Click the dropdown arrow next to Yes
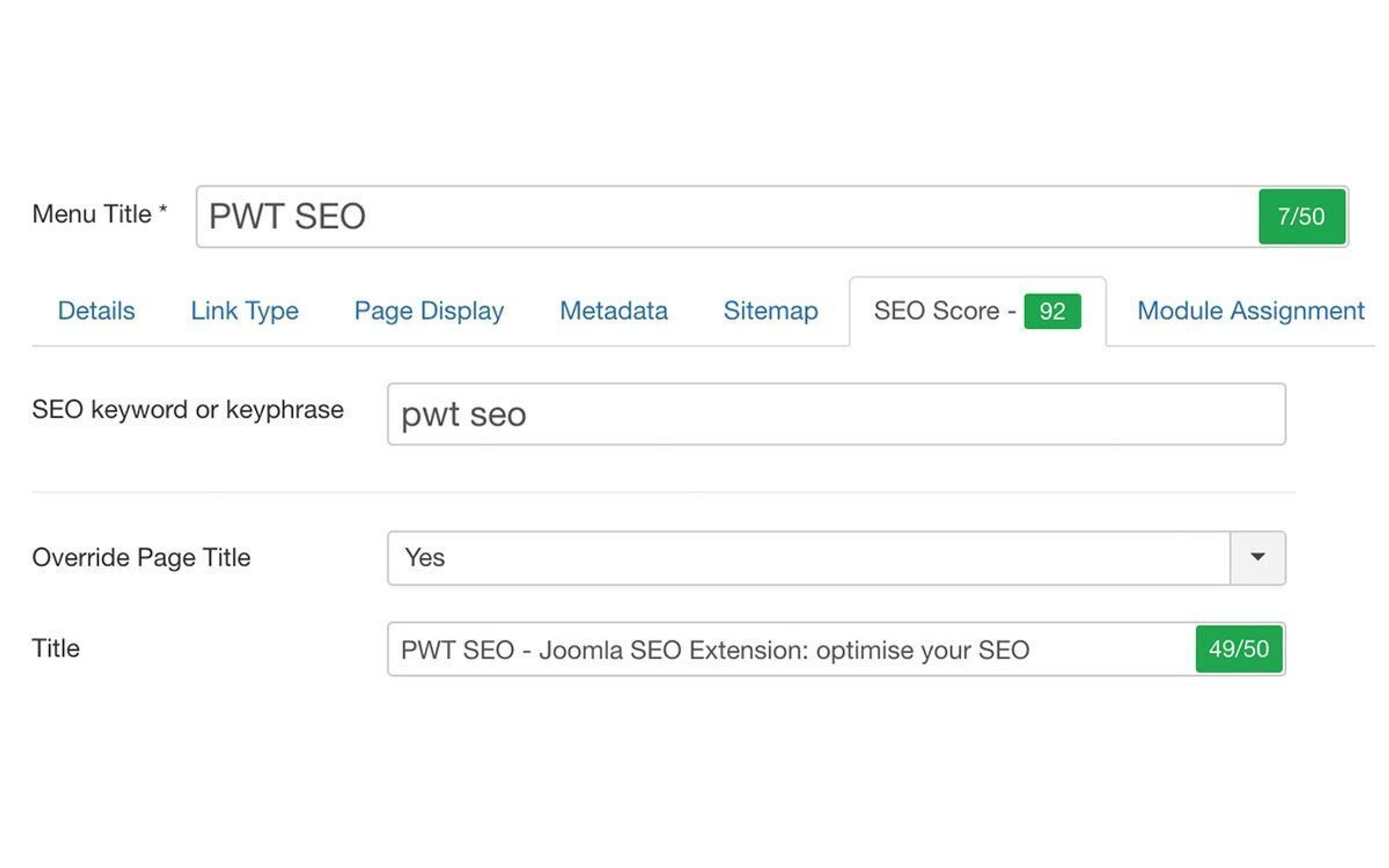 tap(1255, 557)
